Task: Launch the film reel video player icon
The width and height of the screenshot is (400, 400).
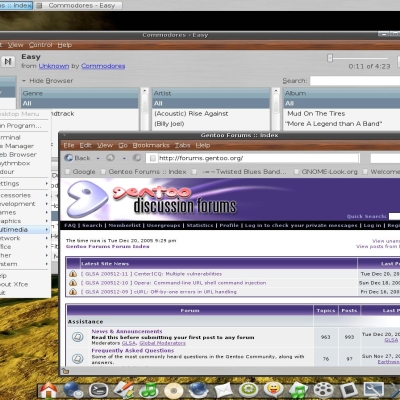Action: pyautogui.click(x=323, y=390)
